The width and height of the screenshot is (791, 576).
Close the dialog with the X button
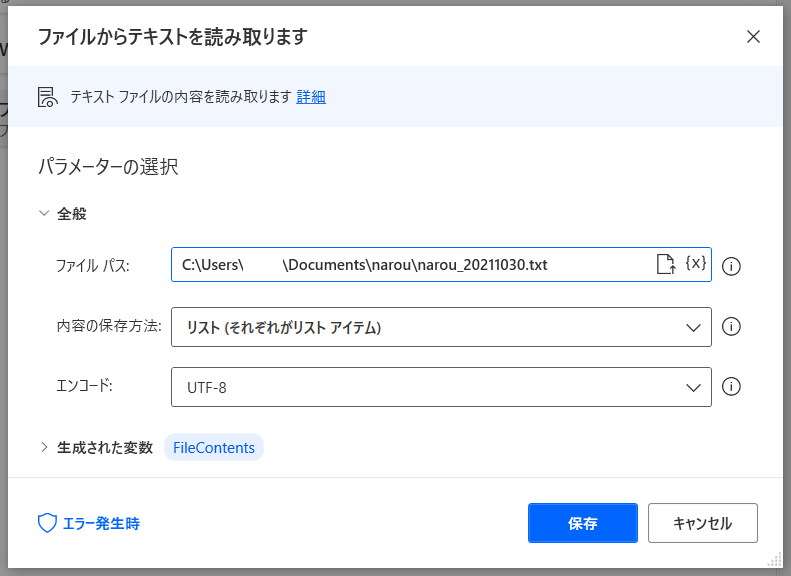point(753,36)
